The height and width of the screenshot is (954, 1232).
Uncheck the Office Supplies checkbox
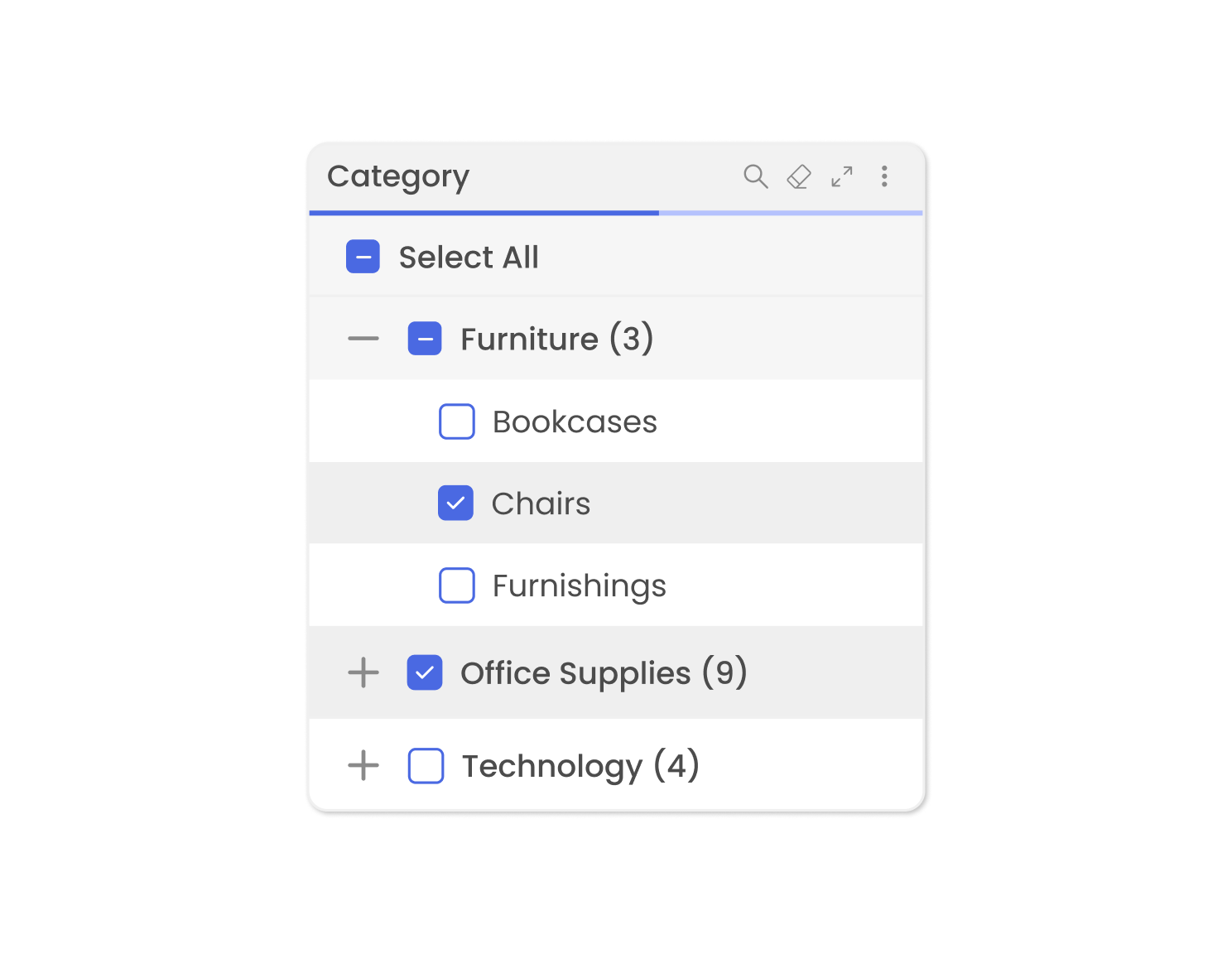click(425, 672)
